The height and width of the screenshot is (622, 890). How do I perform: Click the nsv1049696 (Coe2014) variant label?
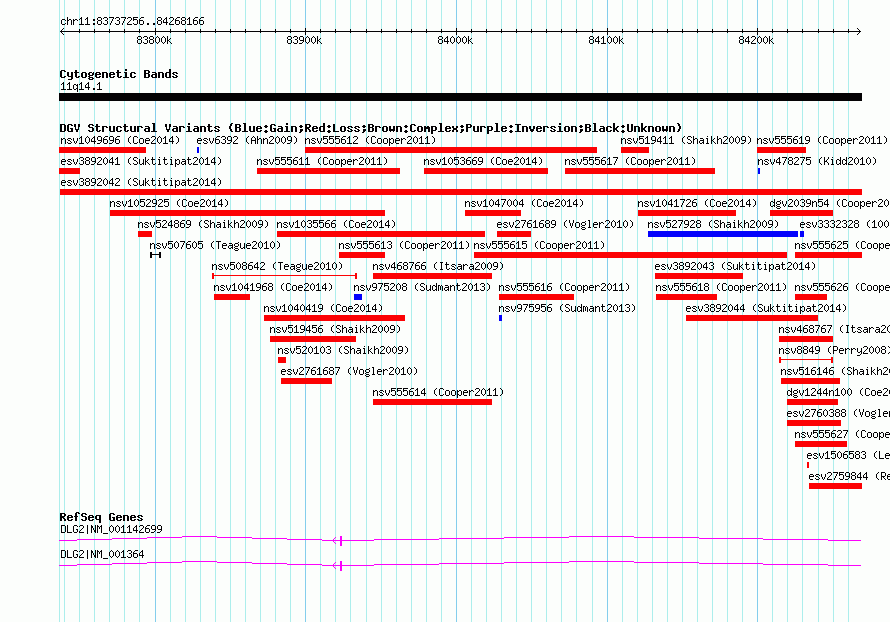tap(120, 140)
